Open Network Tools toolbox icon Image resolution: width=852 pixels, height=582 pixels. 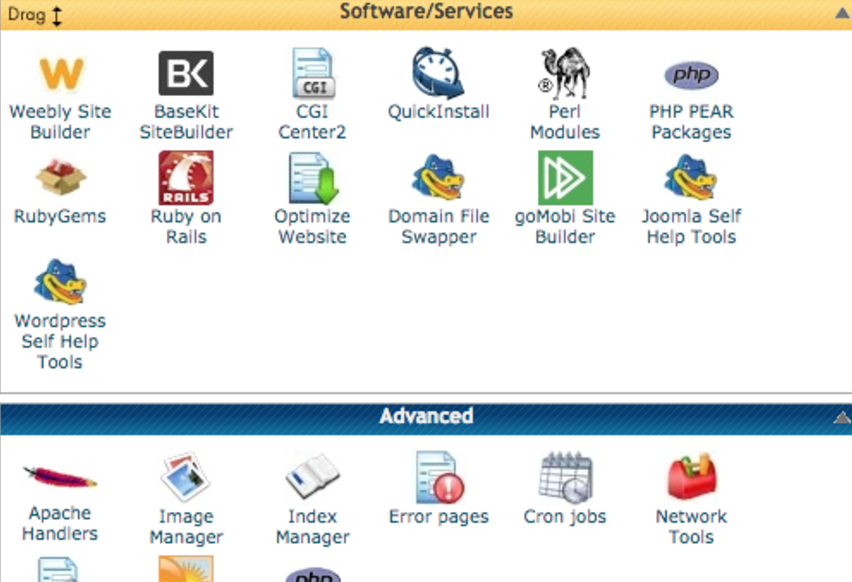(692, 476)
